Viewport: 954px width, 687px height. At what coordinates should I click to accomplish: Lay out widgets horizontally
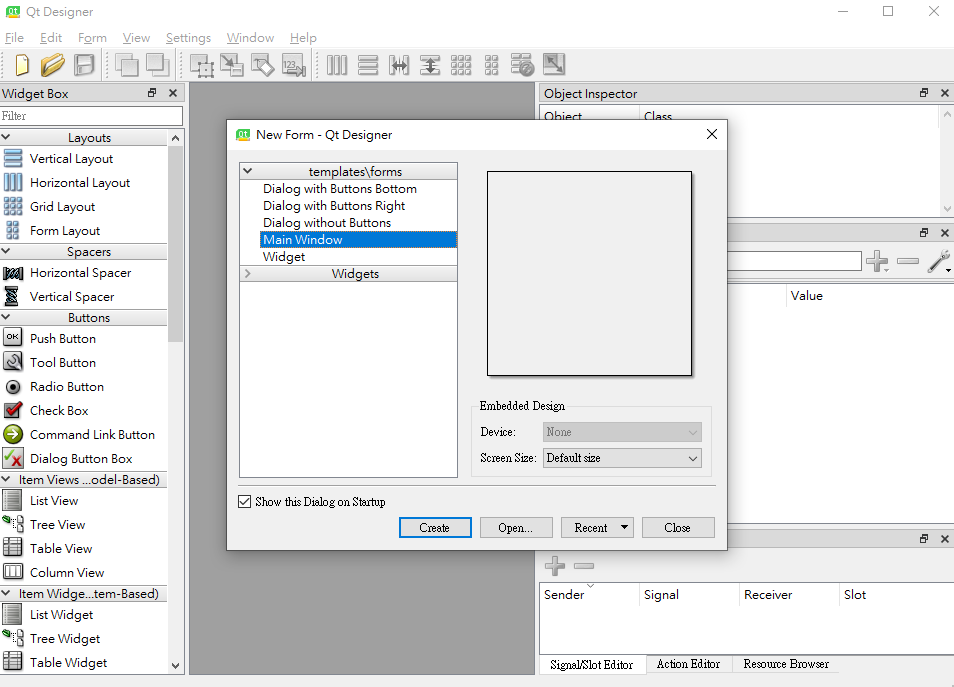coord(337,65)
